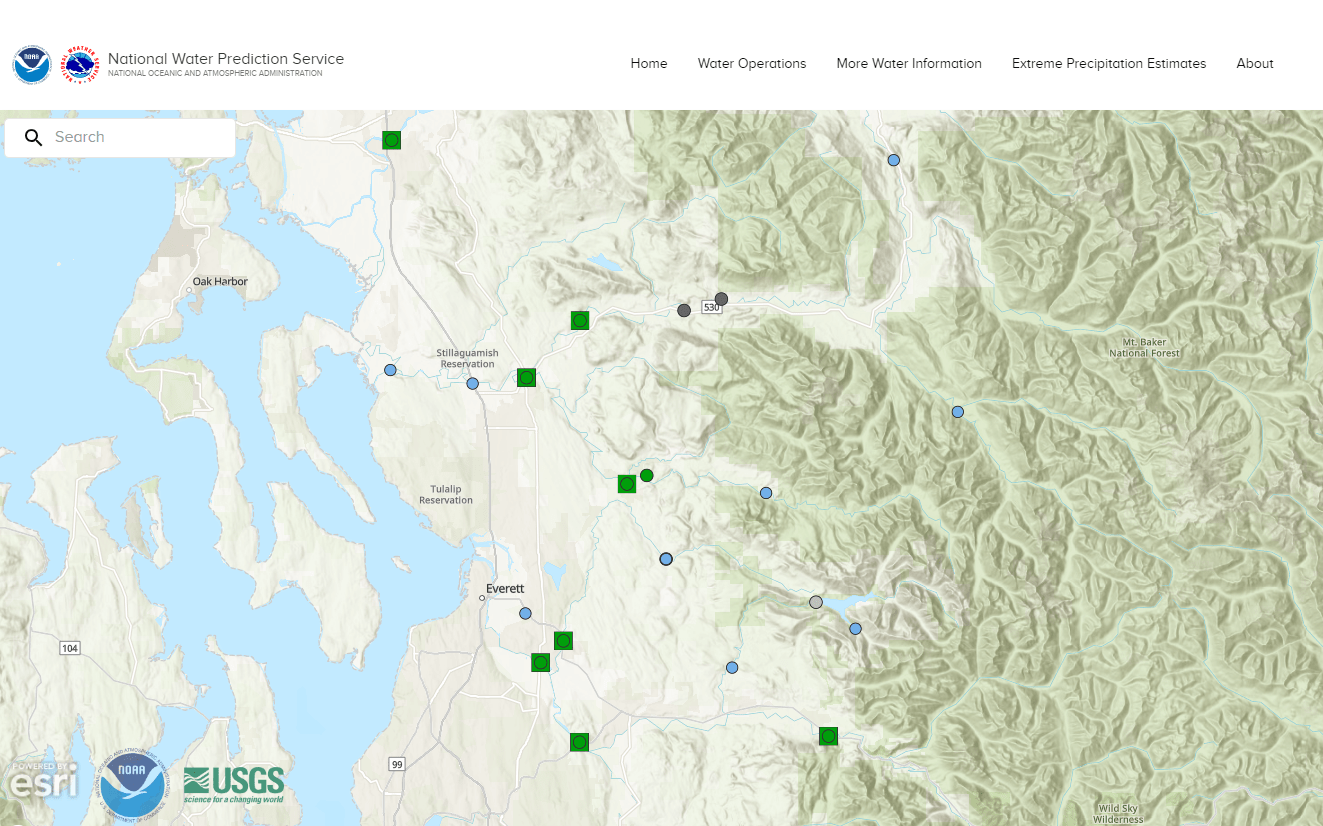Select the northernmost green gauge marker above Search
The image size is (1323, 826).
pyautogui.click(x=392, y=140)
